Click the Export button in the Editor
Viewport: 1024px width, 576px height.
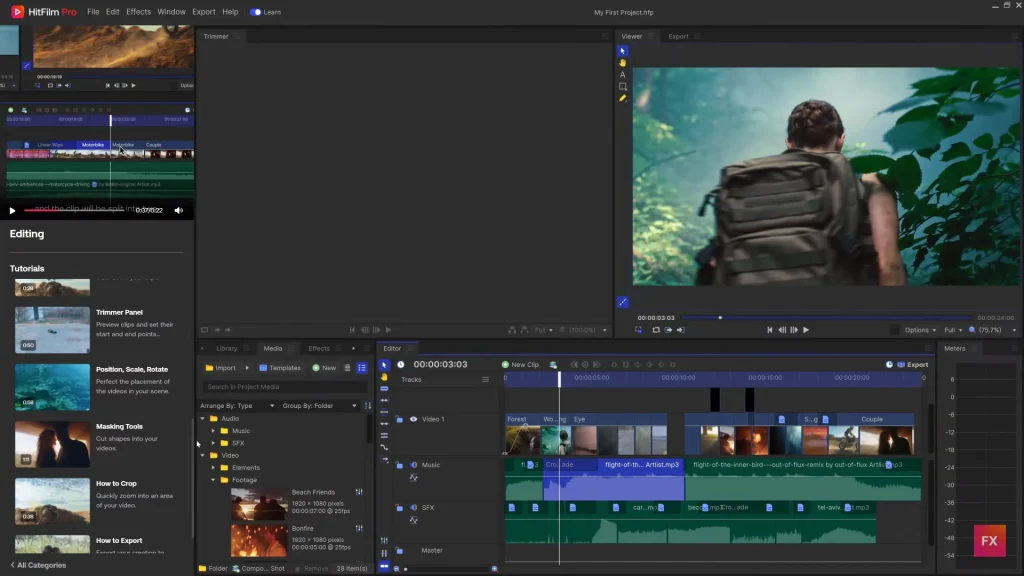(x=913, y=364)
